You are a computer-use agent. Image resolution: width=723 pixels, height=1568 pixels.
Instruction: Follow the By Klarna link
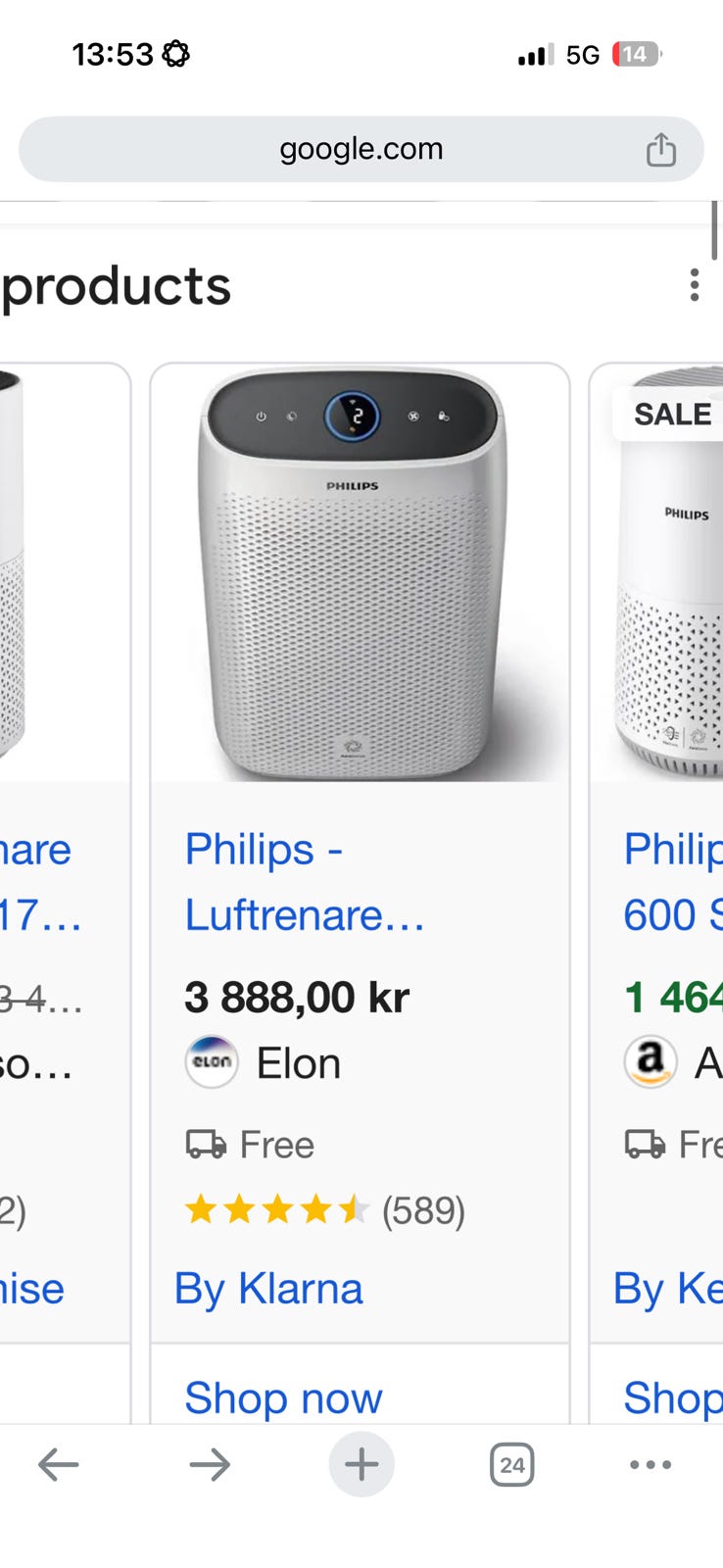click(x=268, y=1289)
